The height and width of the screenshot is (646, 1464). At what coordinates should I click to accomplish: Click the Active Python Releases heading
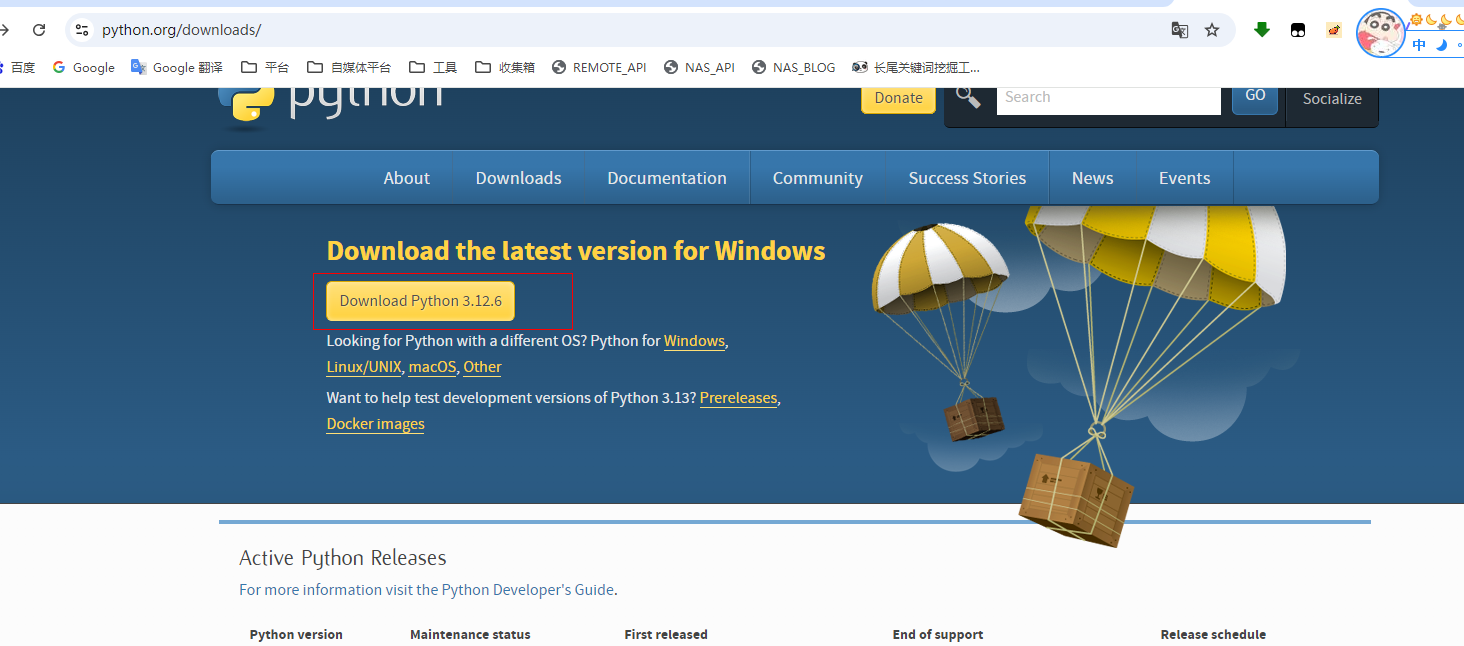tap(343, 558)
